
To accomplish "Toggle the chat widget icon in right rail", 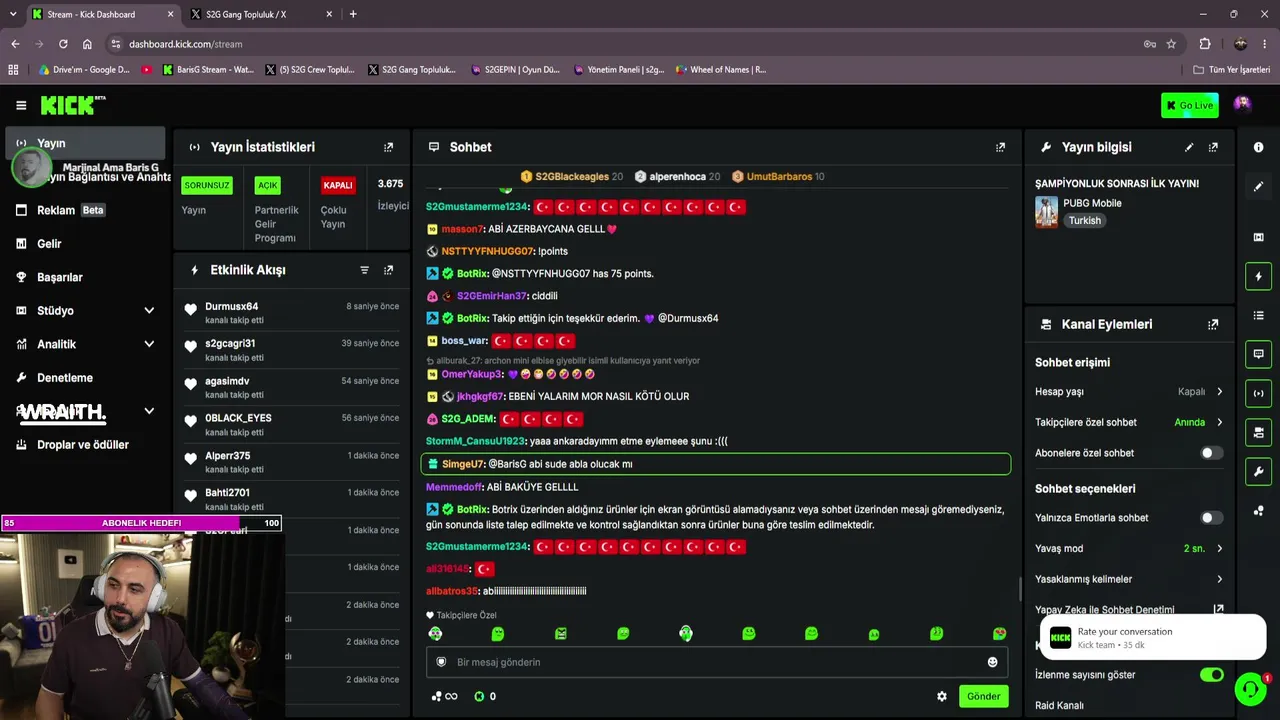I will (x=1258, y=354).
